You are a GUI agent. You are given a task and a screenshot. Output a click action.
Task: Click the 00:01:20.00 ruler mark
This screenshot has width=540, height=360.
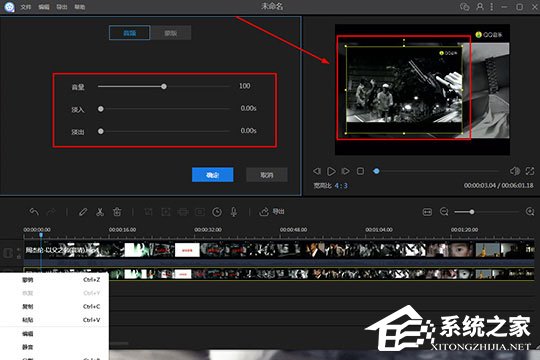coord(464,229)
